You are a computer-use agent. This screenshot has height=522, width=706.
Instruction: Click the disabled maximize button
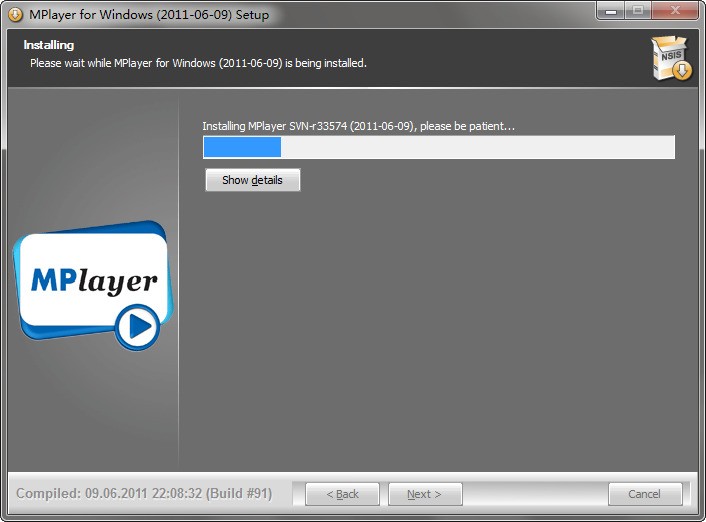[638, 11]
